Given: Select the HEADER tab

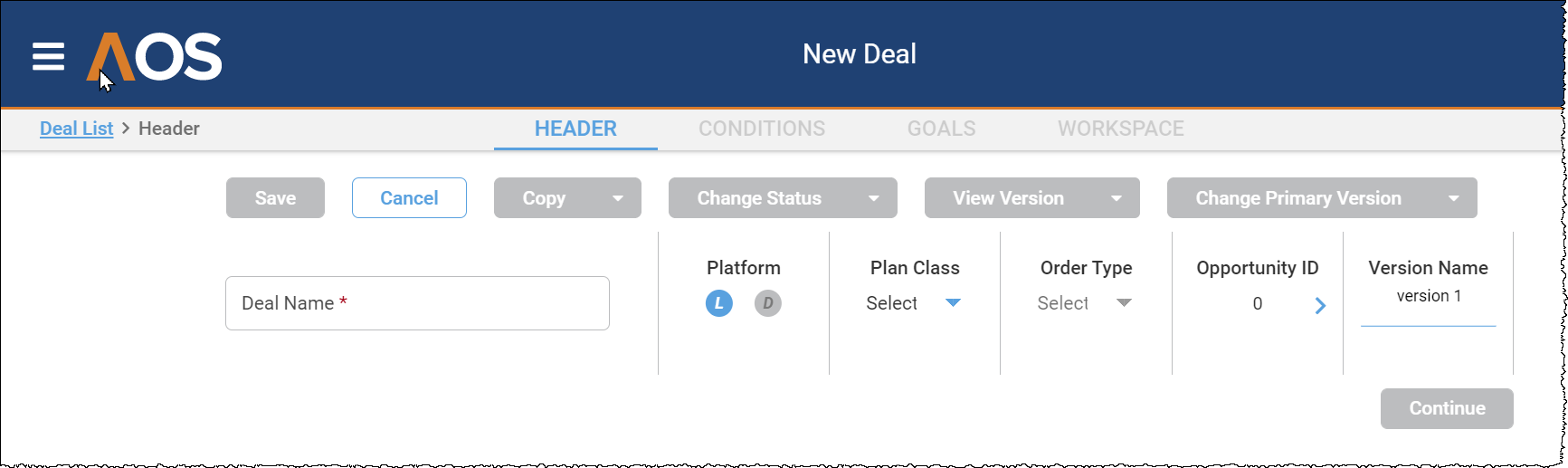Looking at the screenshot, I should (x=575, y=129).
